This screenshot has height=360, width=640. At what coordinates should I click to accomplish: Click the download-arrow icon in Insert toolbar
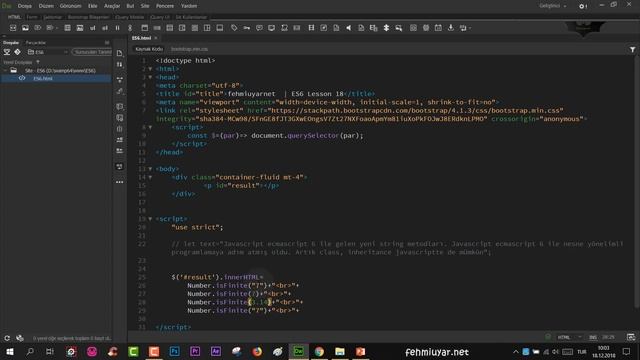[451, 28]
